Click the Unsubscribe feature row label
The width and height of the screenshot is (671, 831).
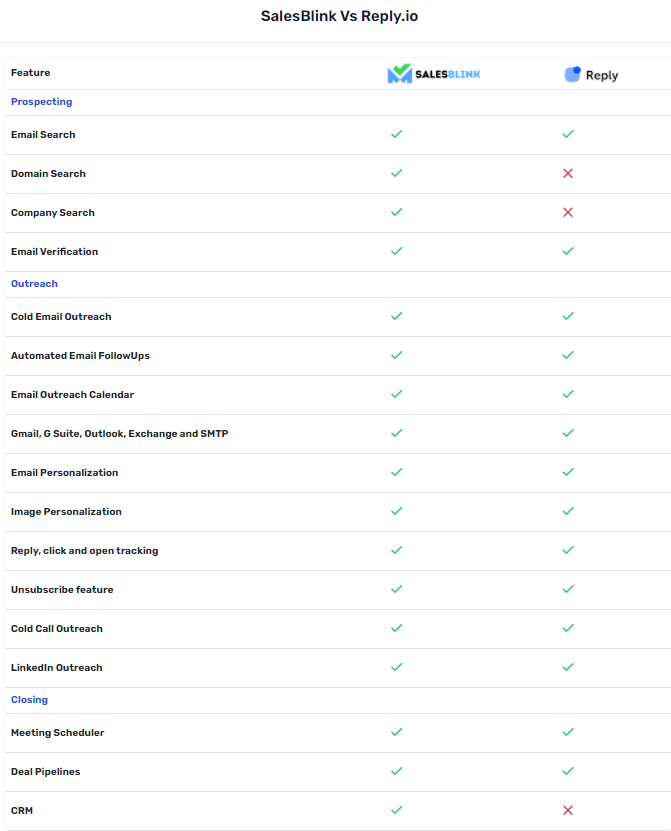[x=62, y=589]
